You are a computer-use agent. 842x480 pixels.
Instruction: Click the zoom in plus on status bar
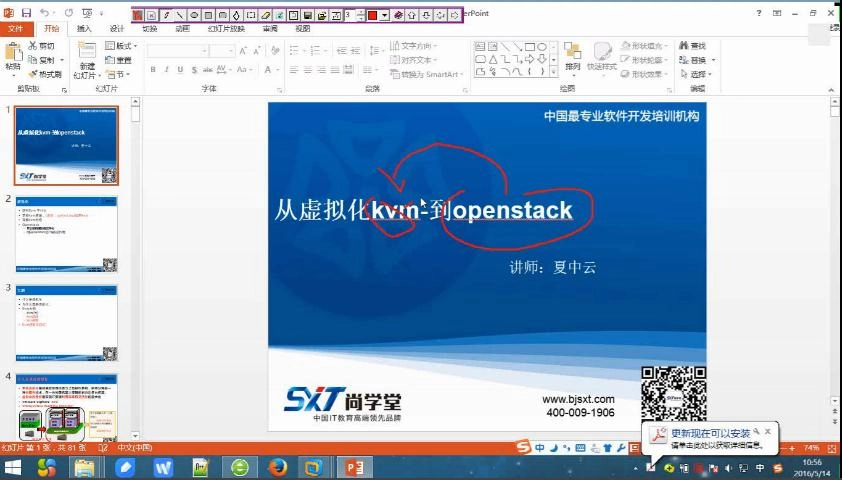pyautogui.click(x=793, y=448)
